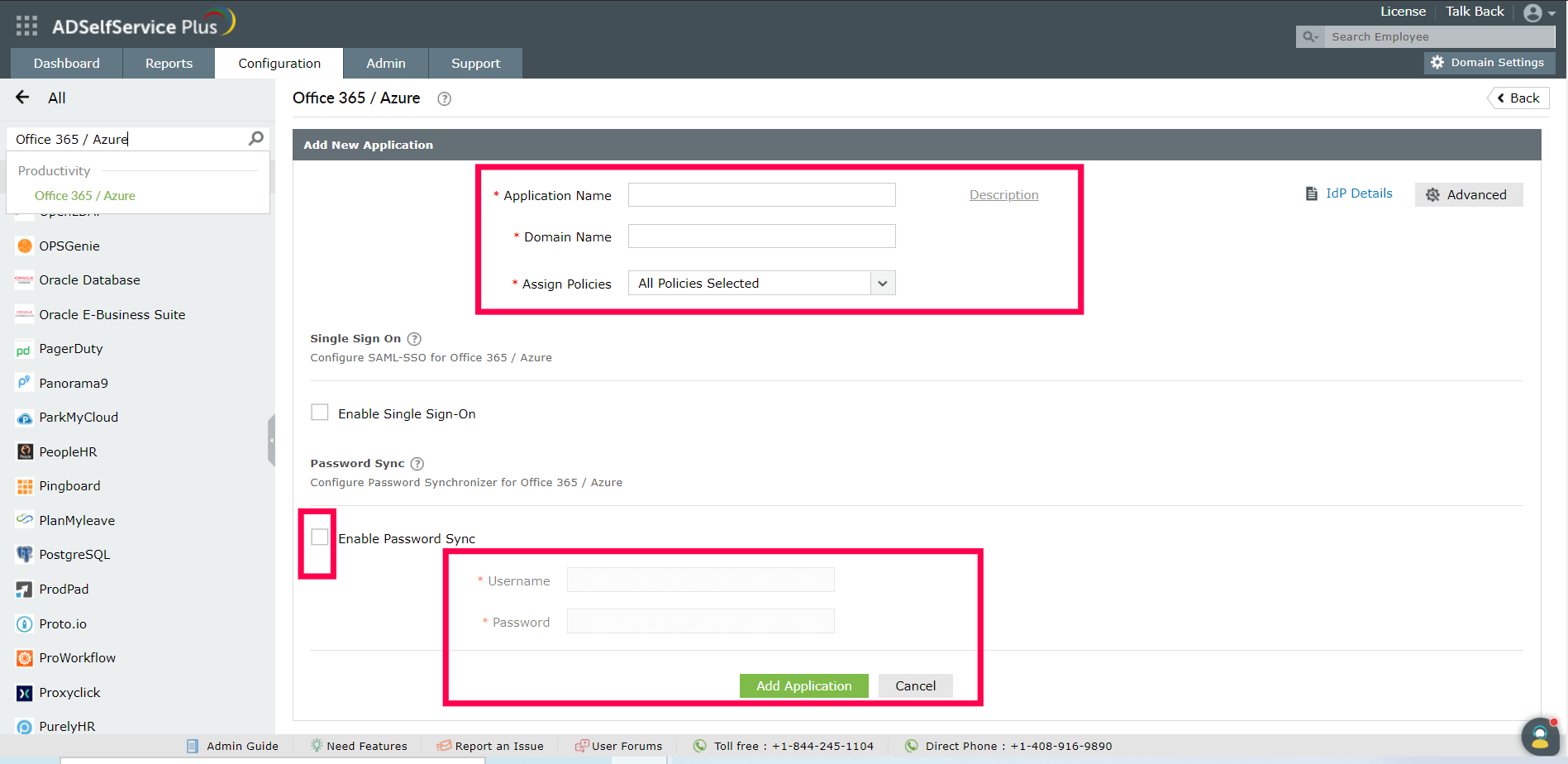The height and width of the screenshot is (764, 1568).
Task: Click the Admin Guide document icon
Action: (x=193, y=746)
